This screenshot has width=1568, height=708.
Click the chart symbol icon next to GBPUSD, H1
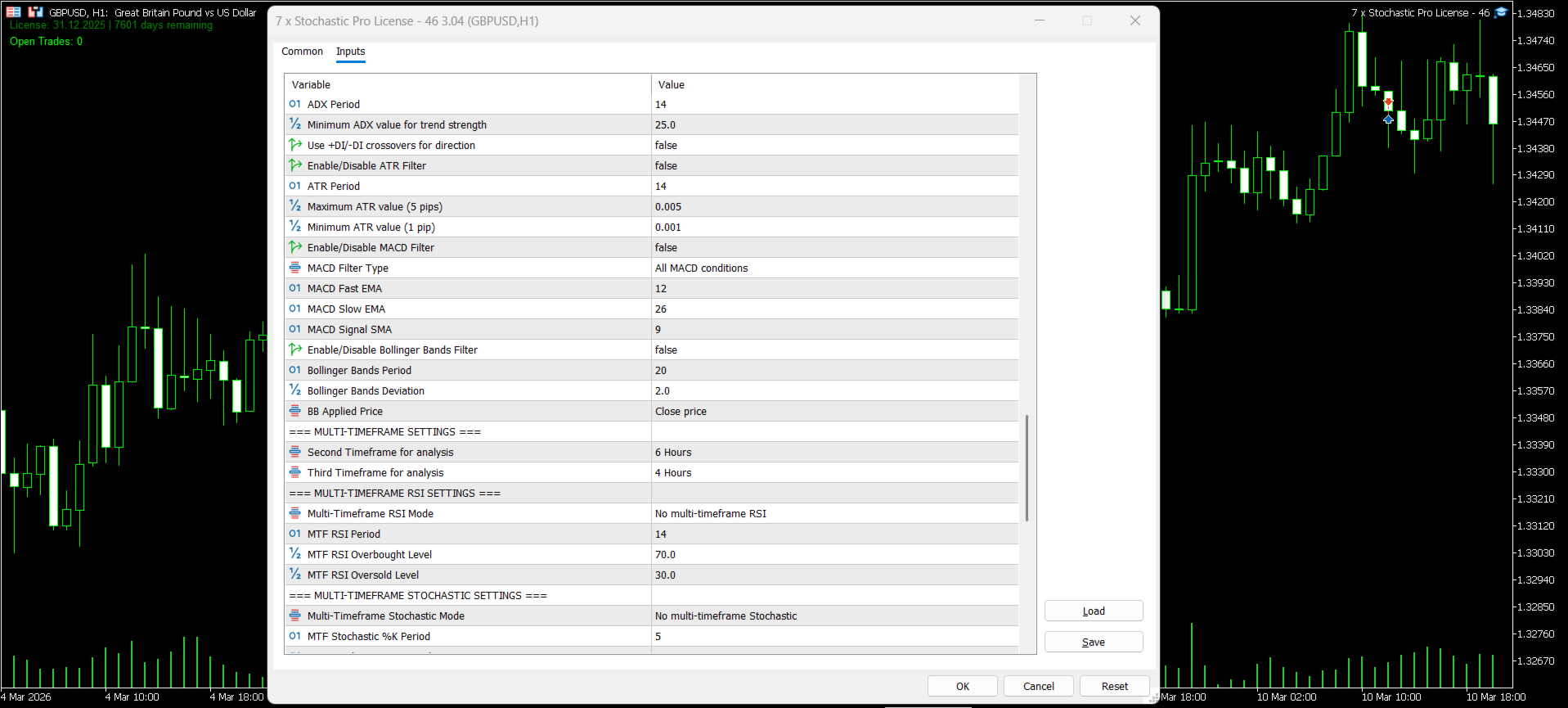pyautogui.click(x=35, y=12)
